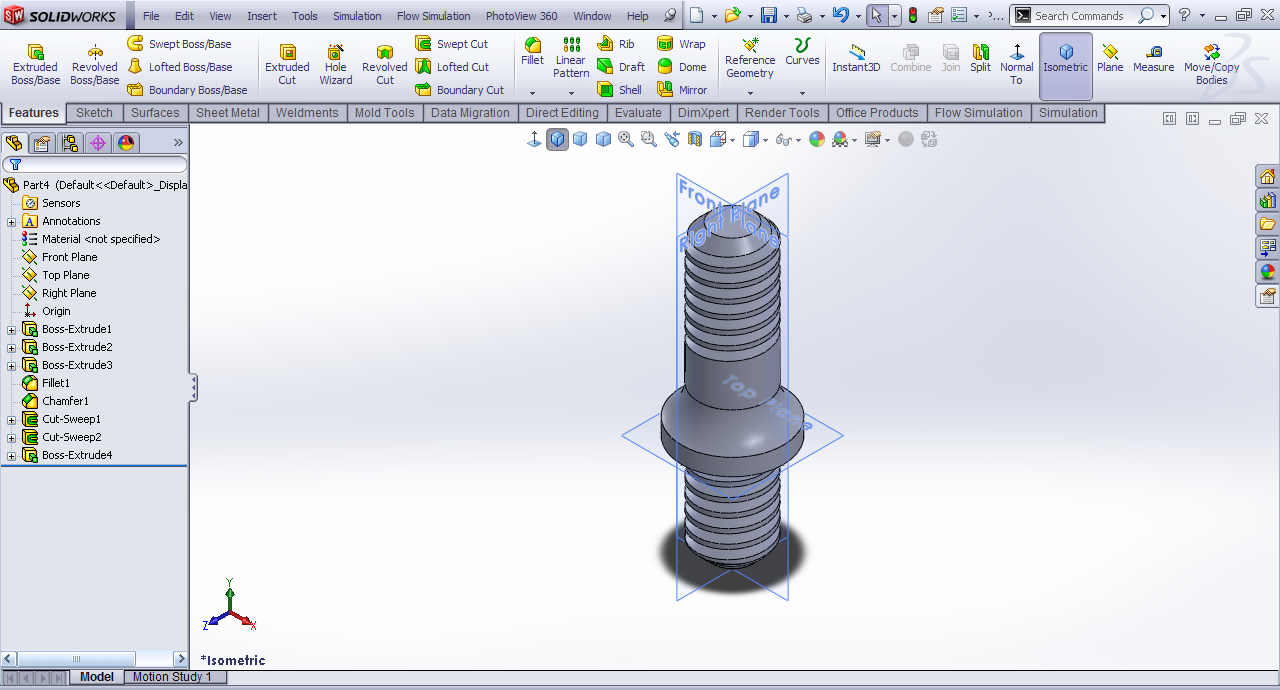The image size is (1280, 690).
Task: Click the Shell feature tool
Action: point(620,90)
